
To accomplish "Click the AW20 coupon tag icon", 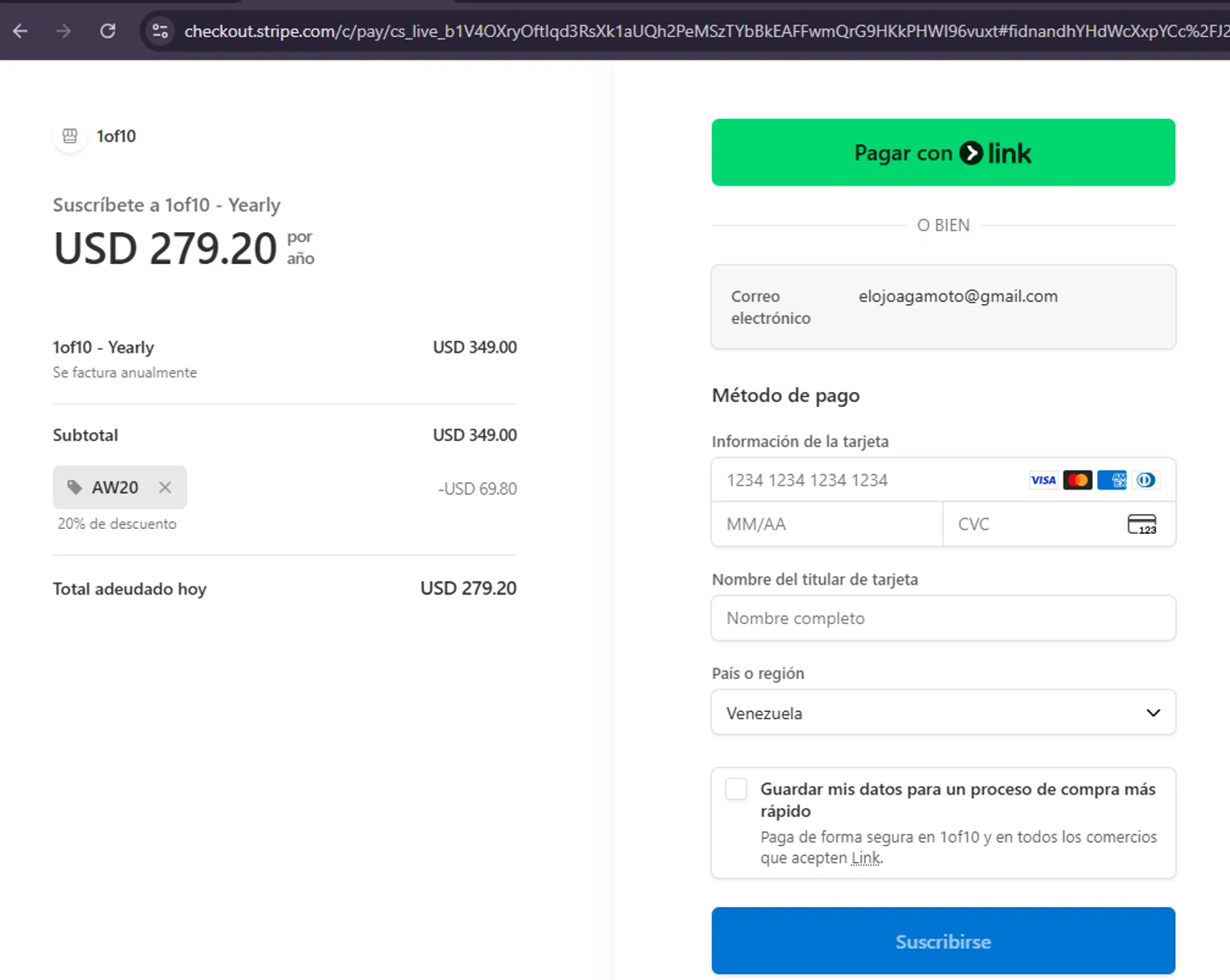I will 75,487.
